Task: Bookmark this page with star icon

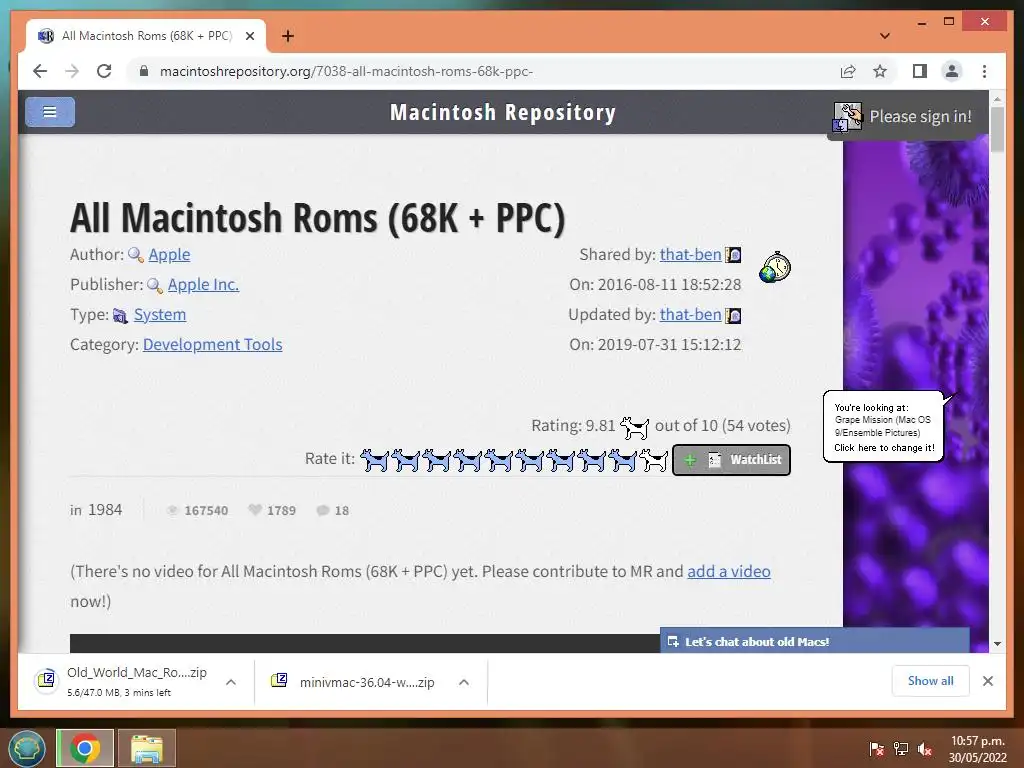Action: coord(880,71)
